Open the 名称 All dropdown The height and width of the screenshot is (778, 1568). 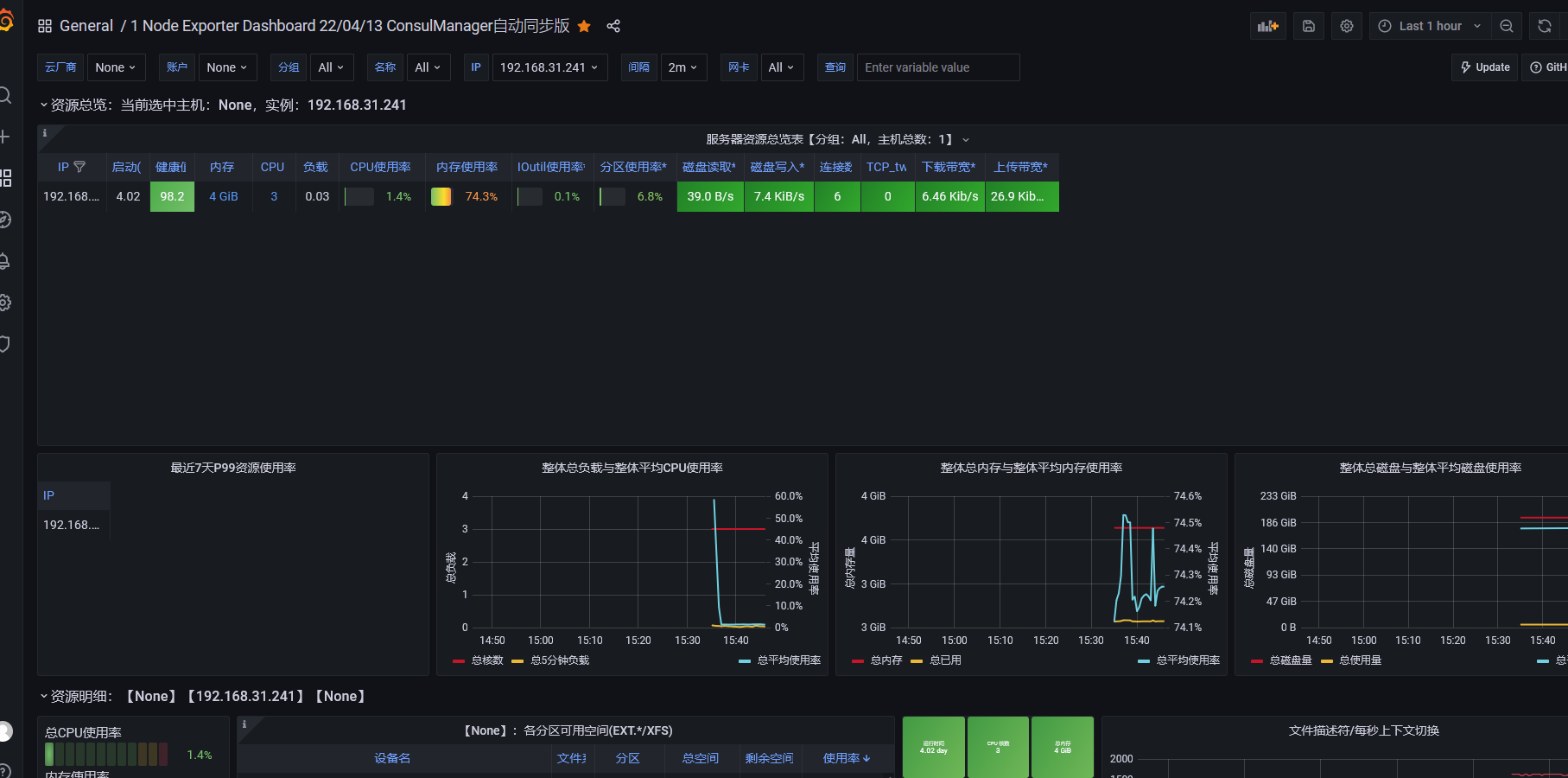pyautogui.click(x=429, y=67)
